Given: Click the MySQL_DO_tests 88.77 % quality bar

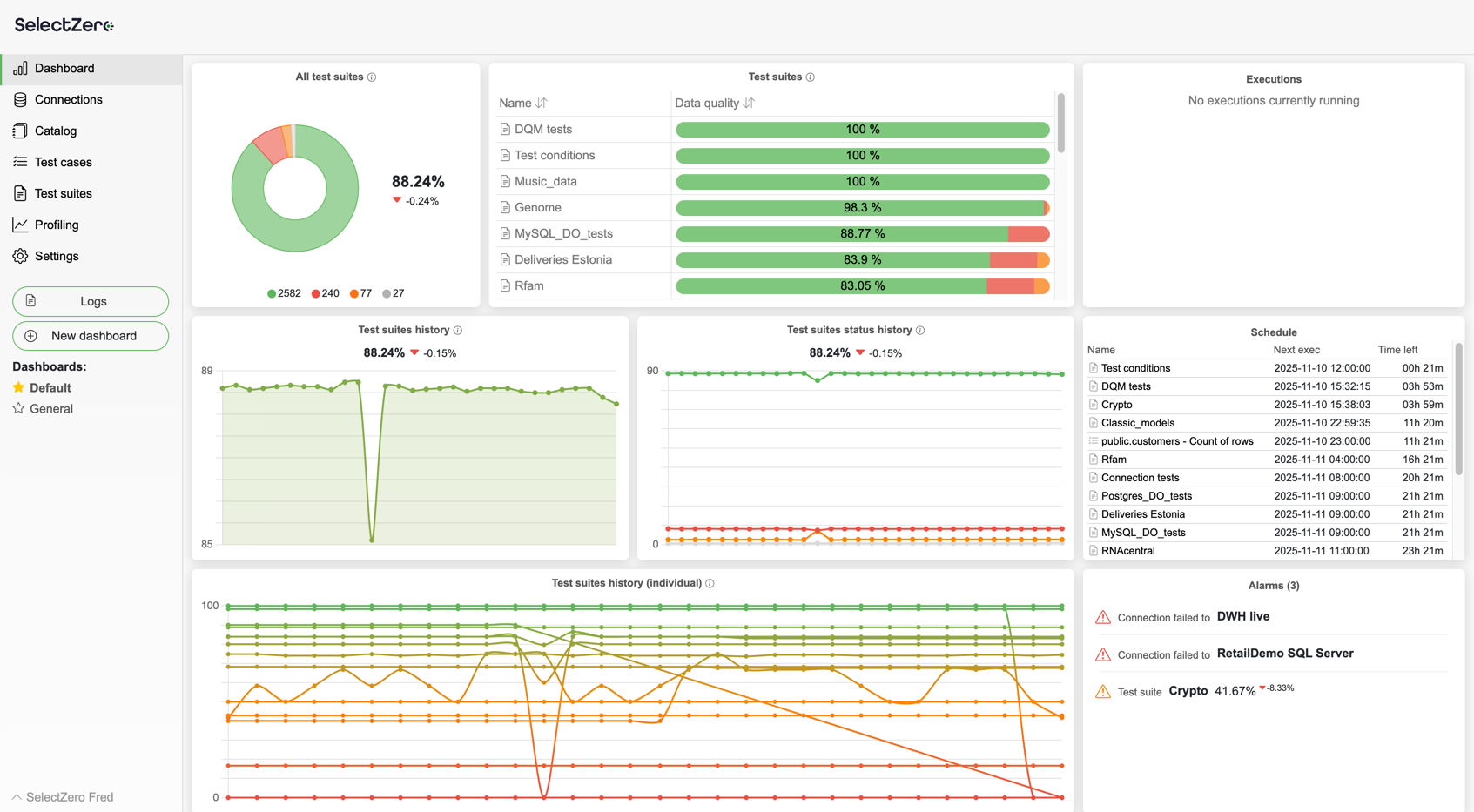Looking at the screenshot, I should (x=862, y=234).
